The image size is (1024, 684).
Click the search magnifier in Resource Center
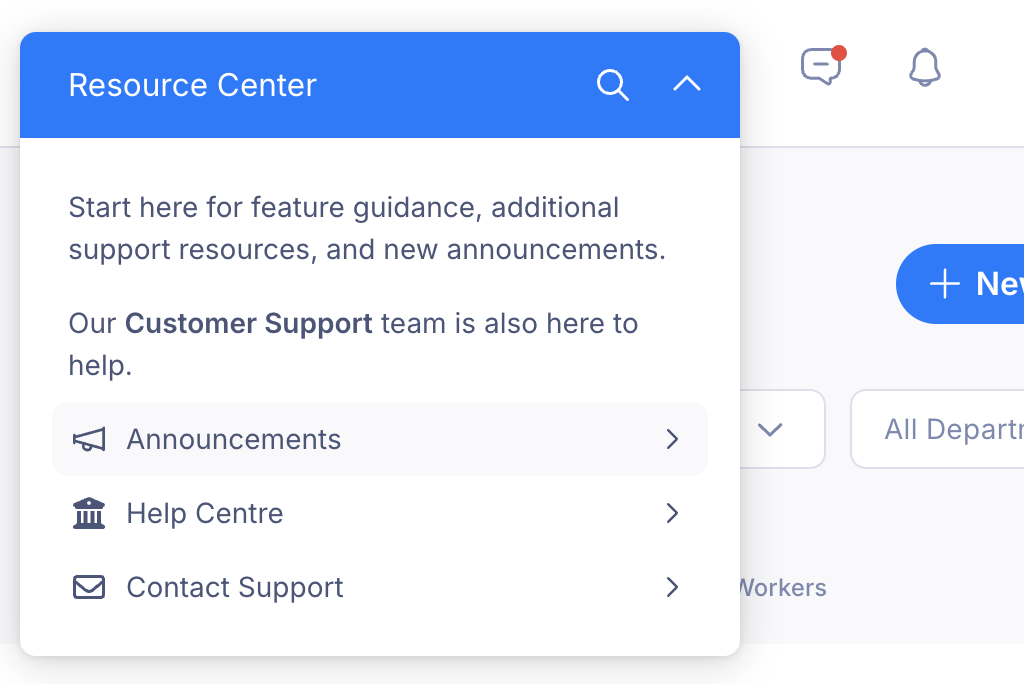click(x=613, y=85)
